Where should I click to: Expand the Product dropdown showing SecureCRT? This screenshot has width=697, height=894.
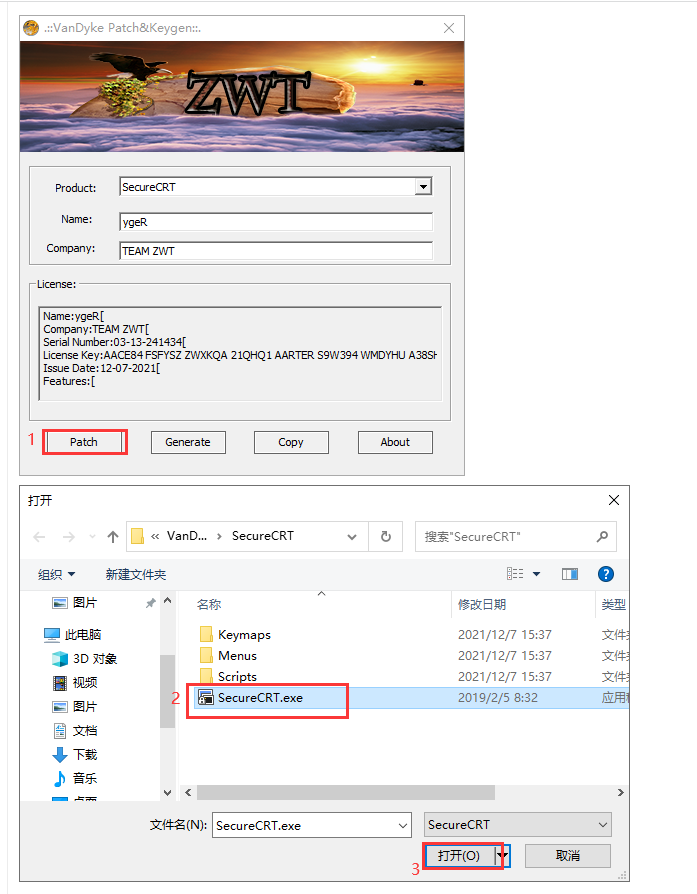423,187
